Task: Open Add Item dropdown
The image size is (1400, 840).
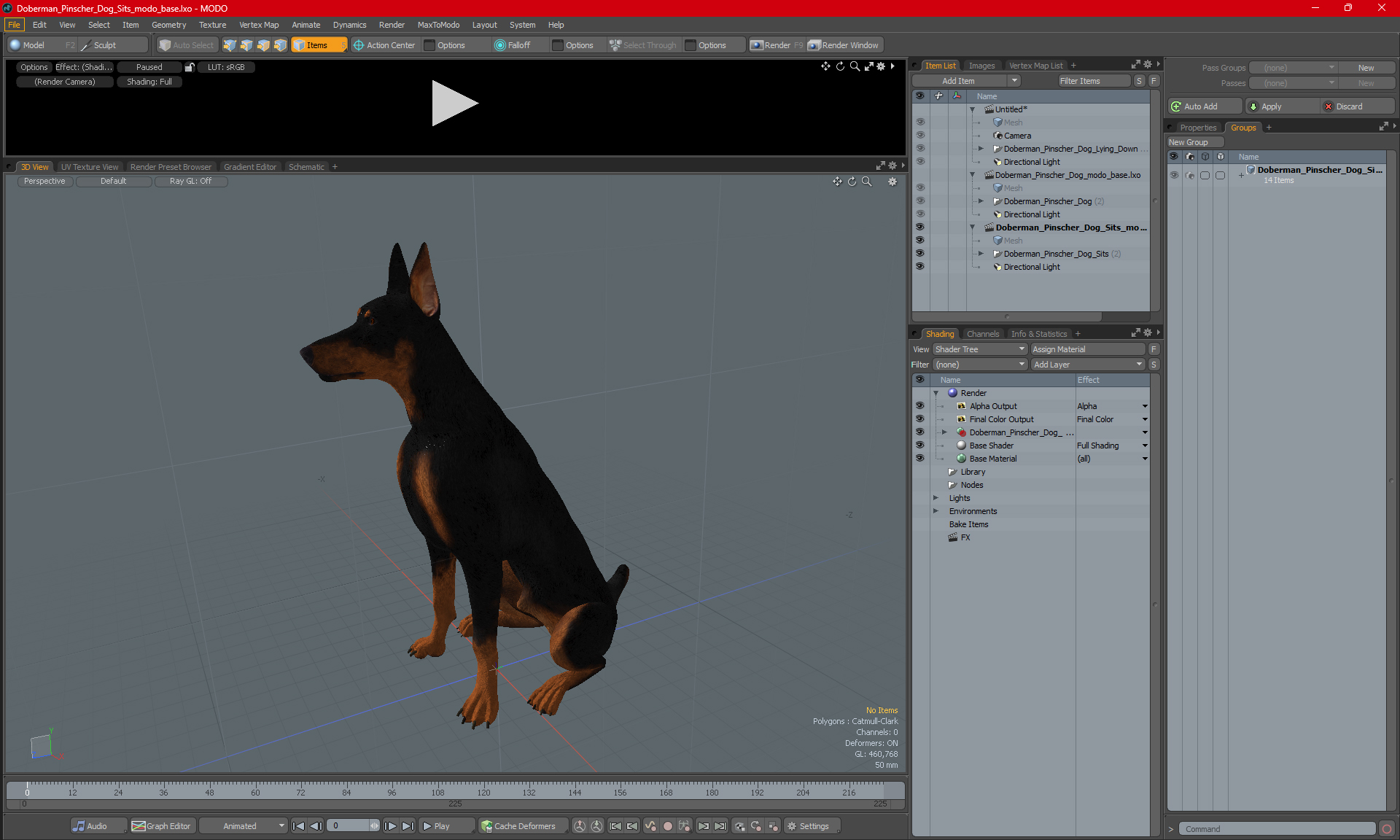Action: pos(966,81)
